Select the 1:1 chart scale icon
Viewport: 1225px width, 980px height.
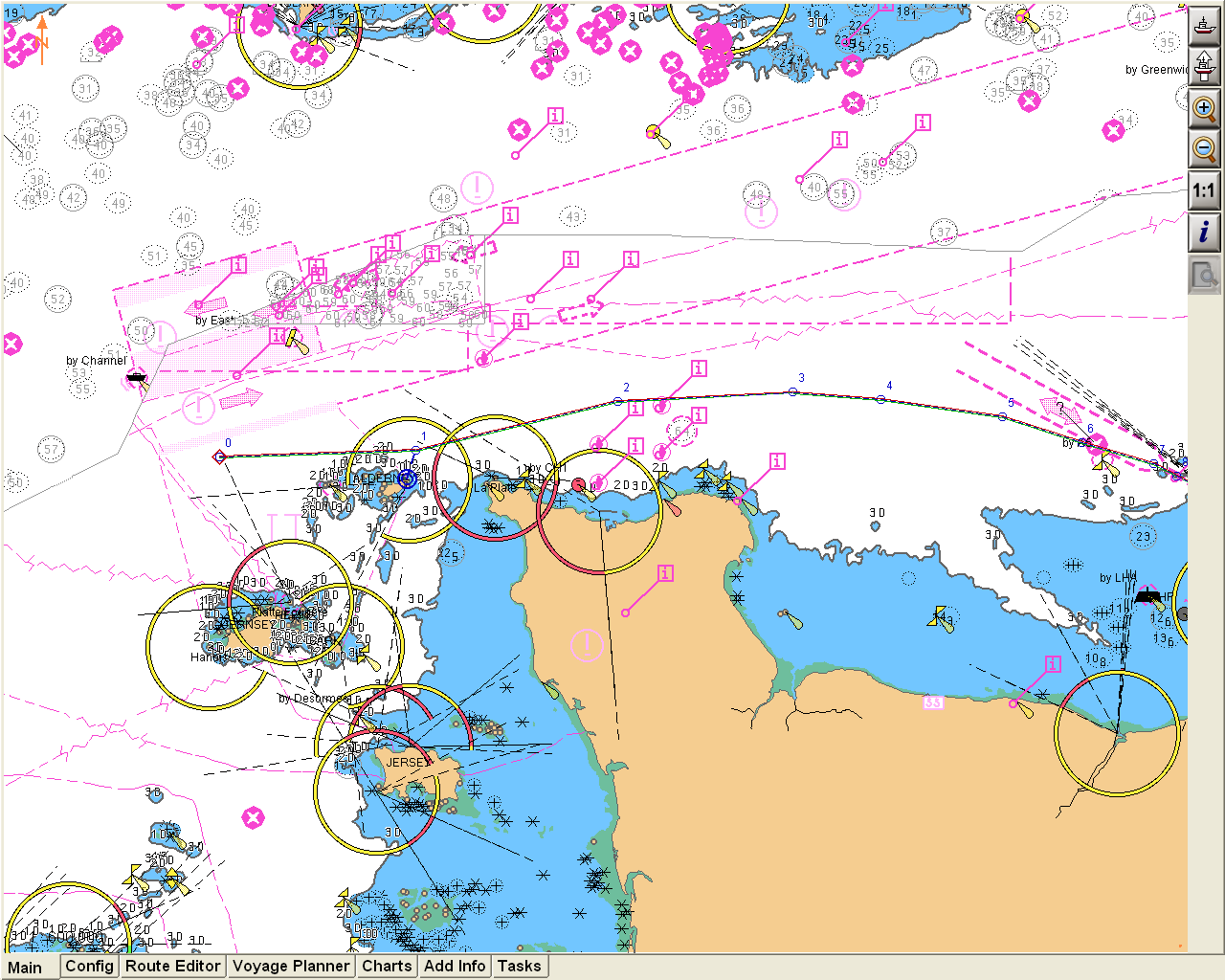pyautogui.click(x=1204, y=190)
